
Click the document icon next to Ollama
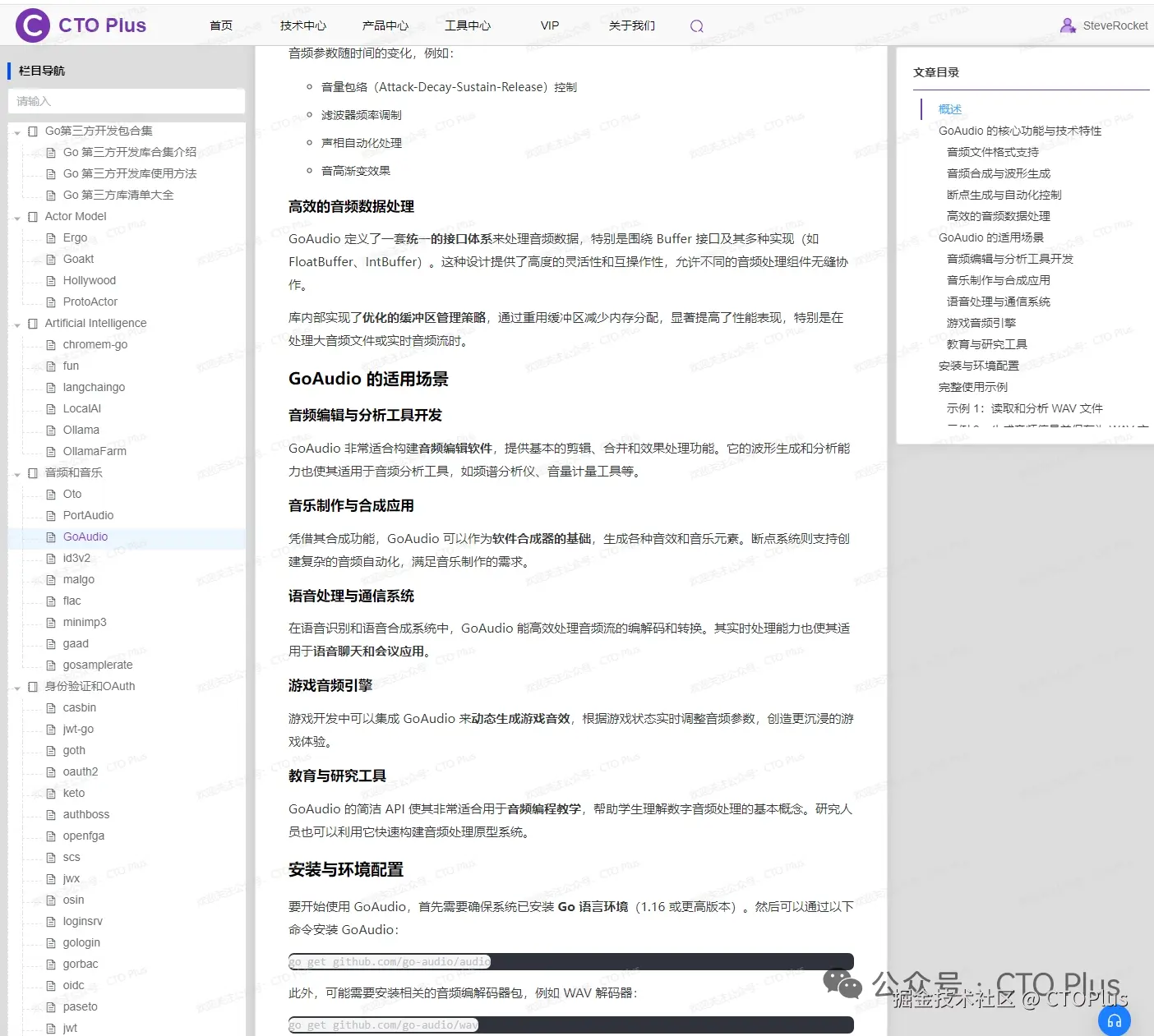[51, 430]
